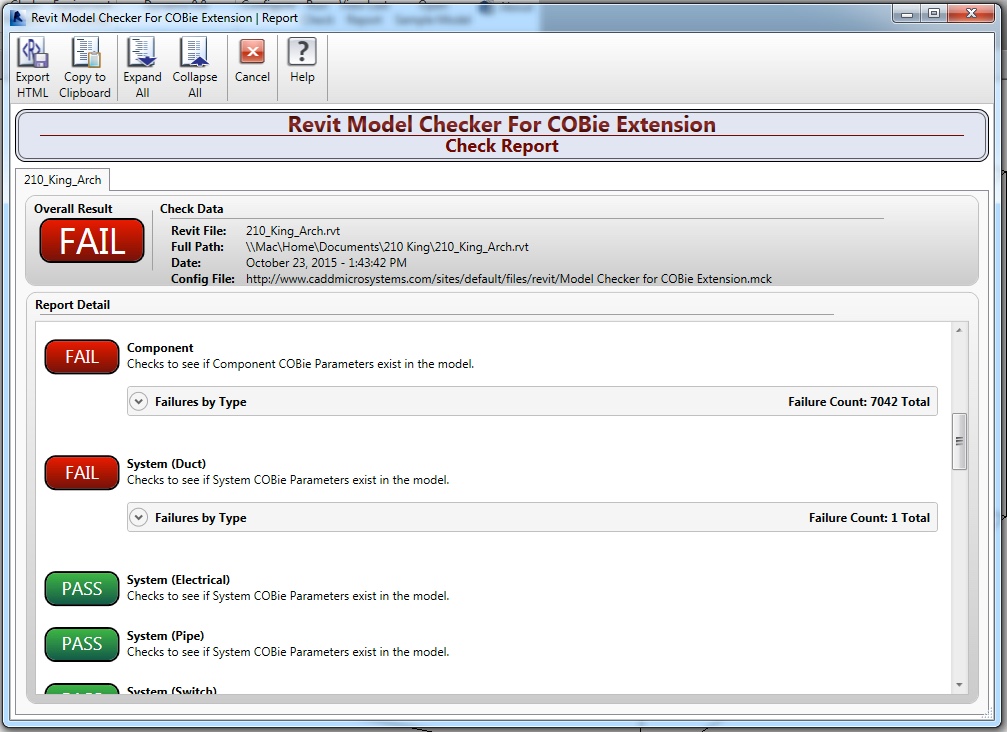Expand Failures by Type under System (Duct)
The width and height of the screenshot is (1007, 732).
point(139,517)
